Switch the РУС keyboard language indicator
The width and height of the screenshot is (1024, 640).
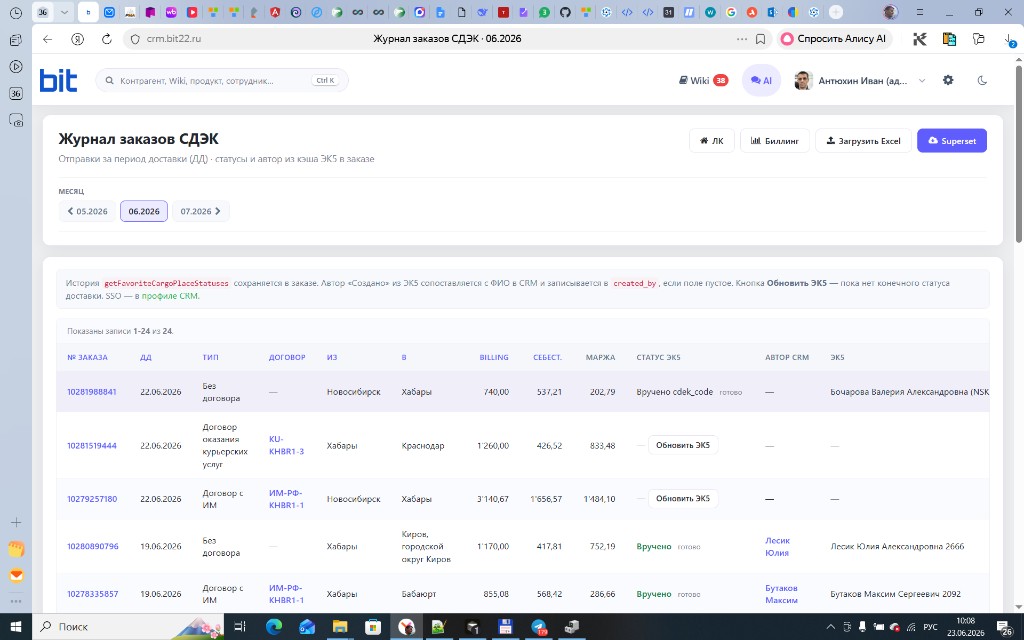[x=930, y=627]
